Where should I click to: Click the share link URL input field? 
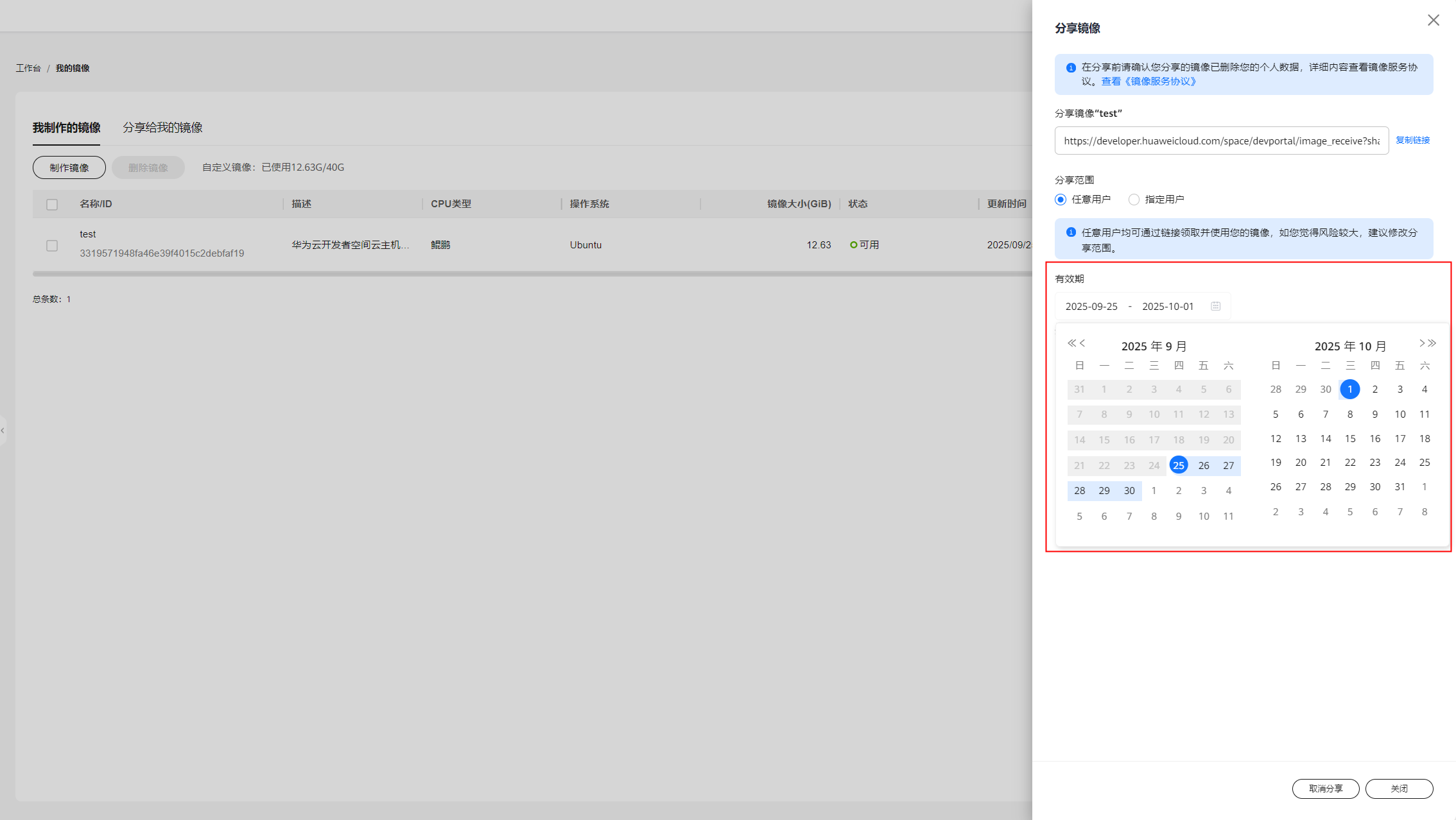(1221, 141)
